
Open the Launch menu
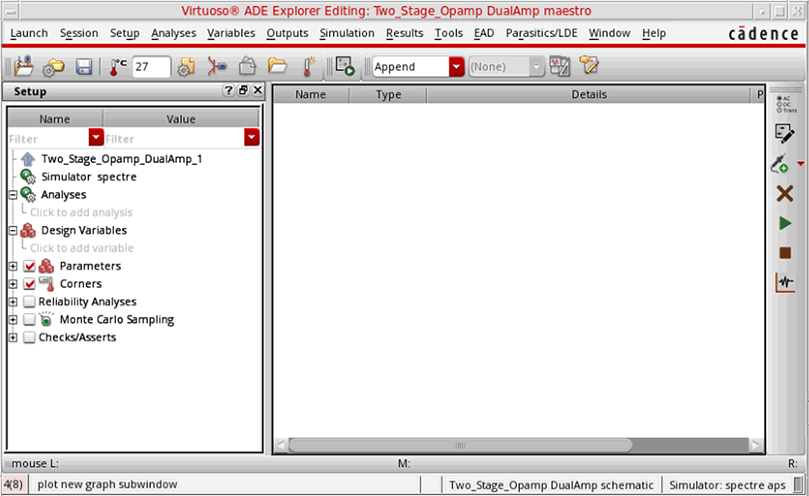tap(29, 33)
